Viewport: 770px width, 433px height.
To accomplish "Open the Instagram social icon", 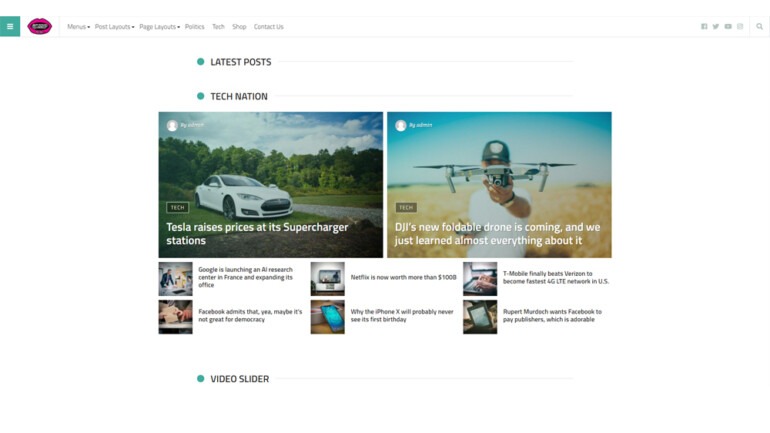I will point(740,27).
